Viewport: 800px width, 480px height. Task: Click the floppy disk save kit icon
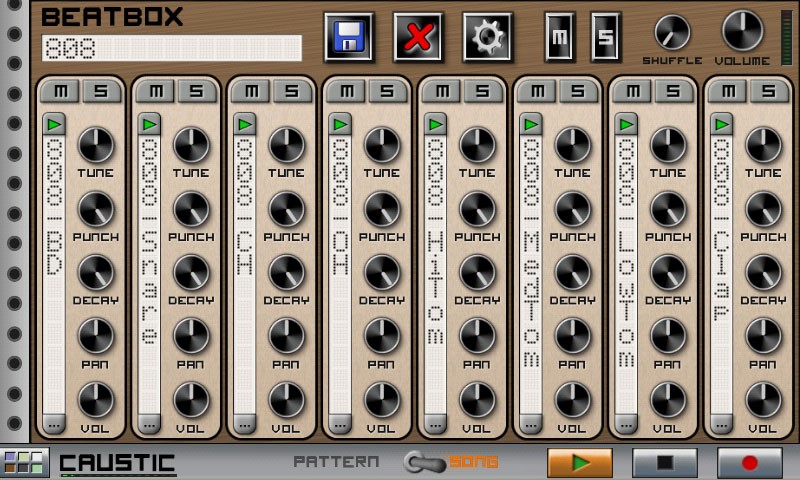[x=349, y=38]
